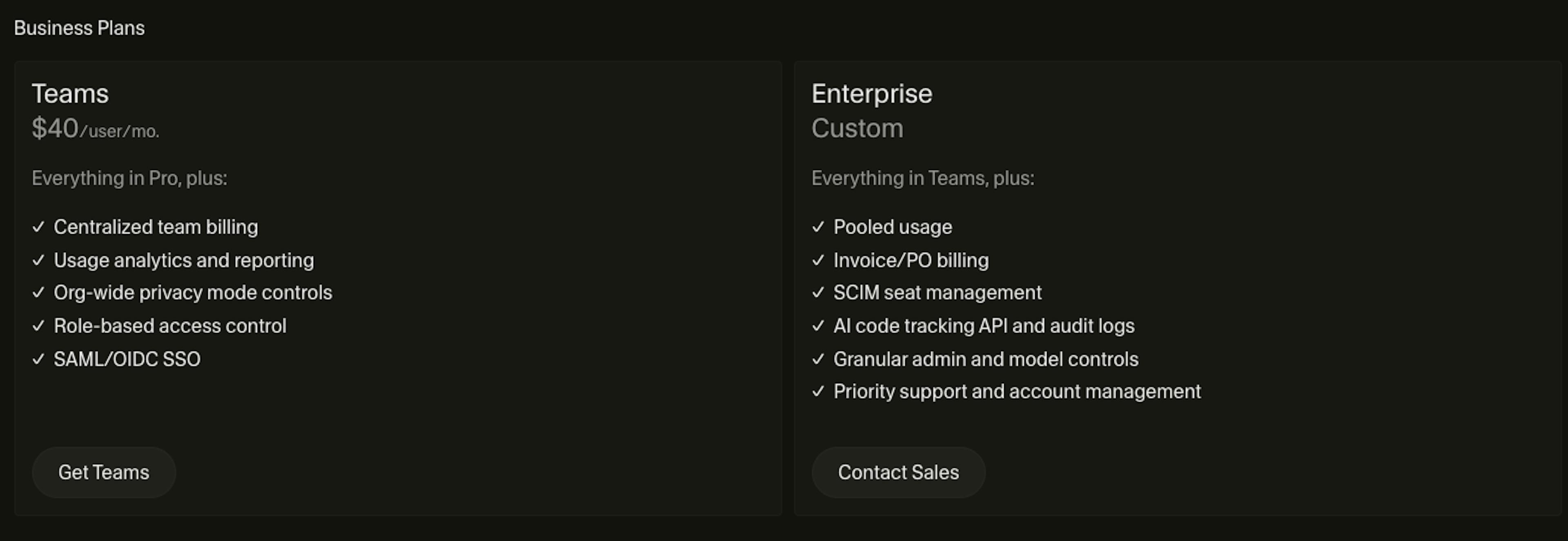Screen dimensions: 1568x541
Task: Click checkmark next to Usage analytics and reporting
Action: [x=38, y=260]
